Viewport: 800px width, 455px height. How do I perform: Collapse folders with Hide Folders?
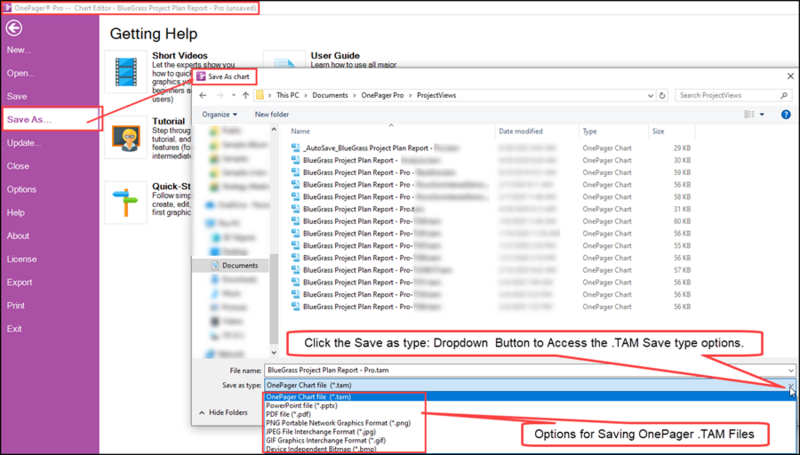tap(223, 412)
